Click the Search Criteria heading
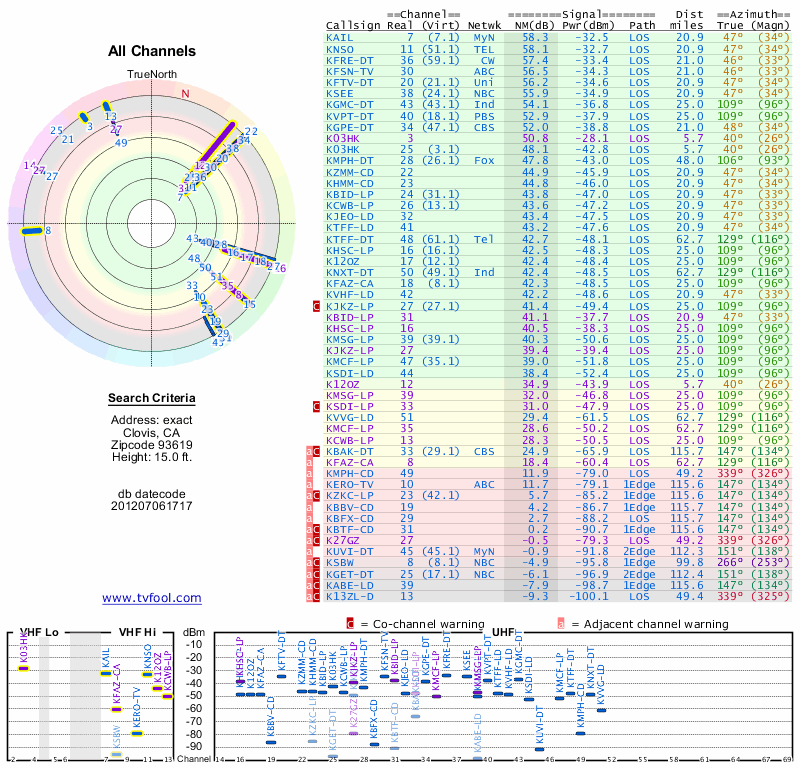This screenshot has width=800, height=768. click(x=152, y=398)
